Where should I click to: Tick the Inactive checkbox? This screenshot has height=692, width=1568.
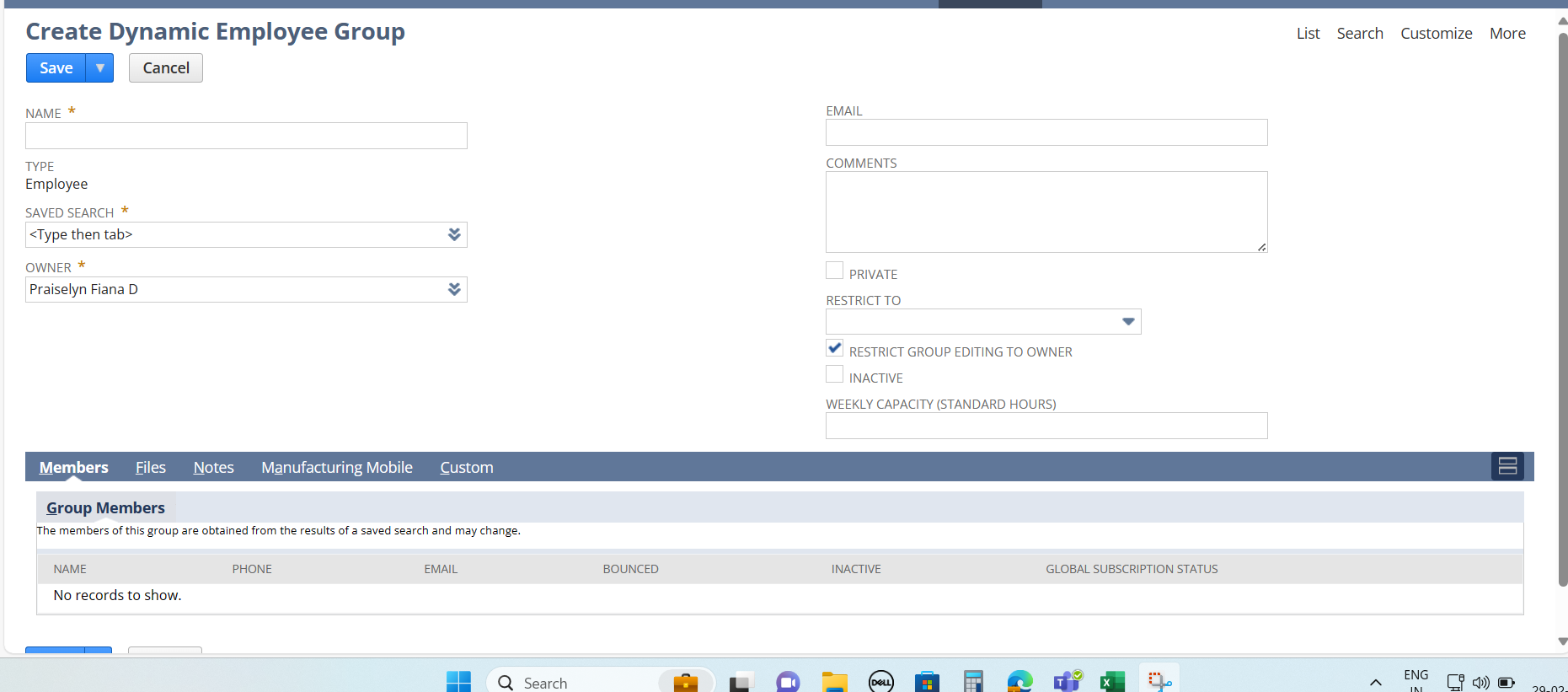pos(834,374)
